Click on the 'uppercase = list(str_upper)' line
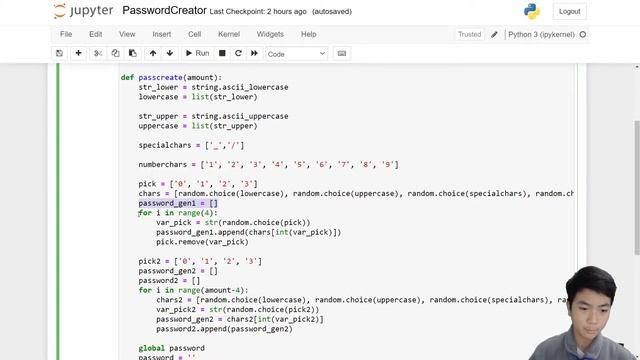Screen dimensions: 640x360 tap(198, 126)
